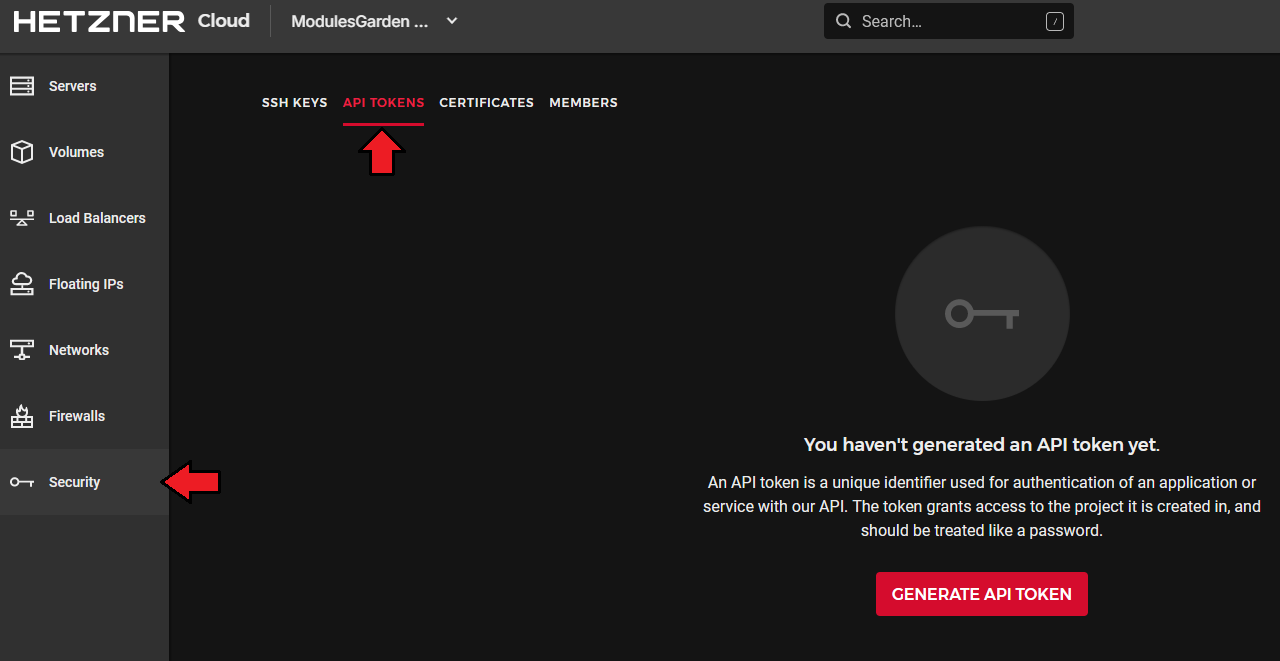Click the Firewalls brick wall icon
The height and width of the screenshot is (661, 1280).
[x=22, y=416]
